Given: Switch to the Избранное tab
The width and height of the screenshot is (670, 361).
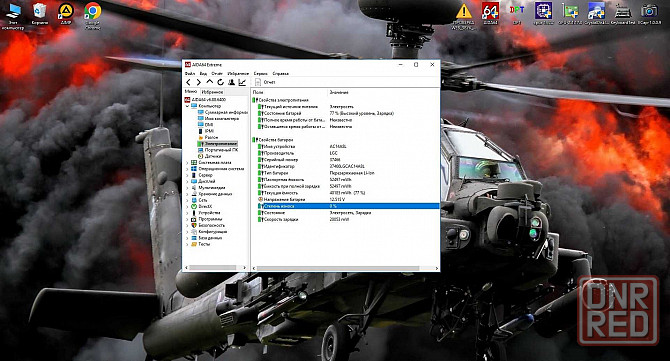Looking at the screenshot, I should (x=212, y=92).
